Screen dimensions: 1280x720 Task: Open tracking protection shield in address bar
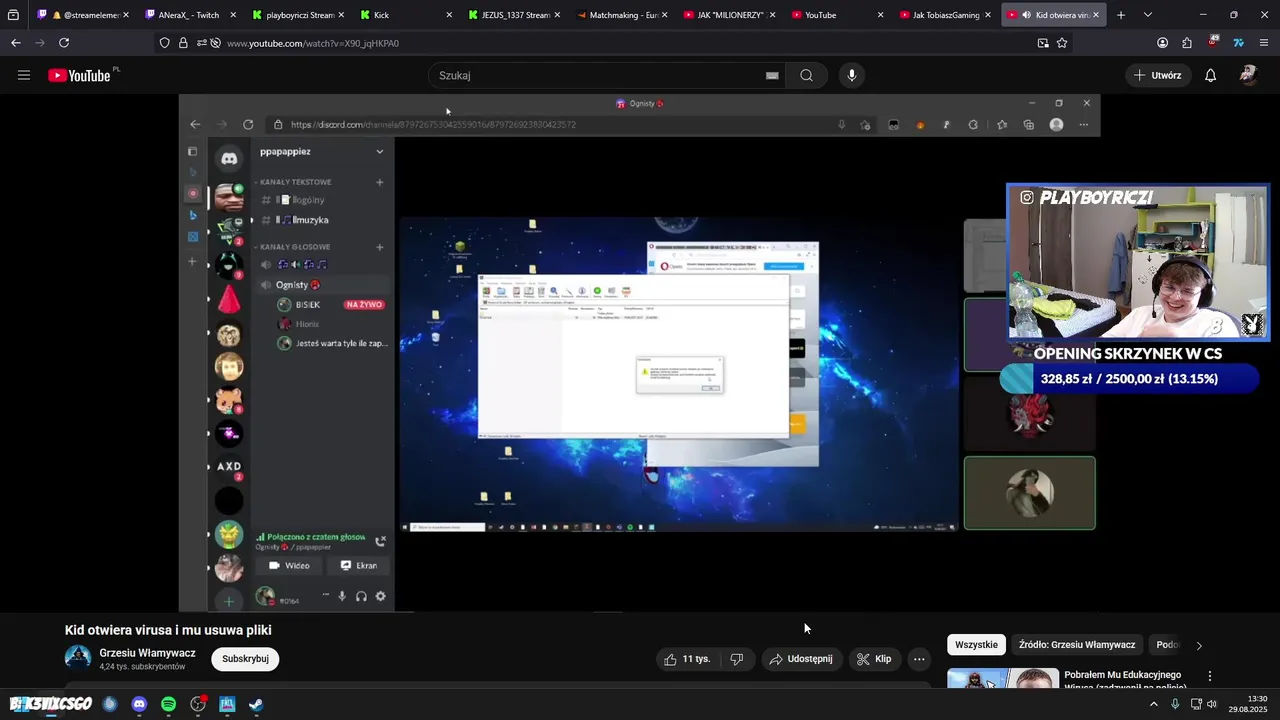pyautogui.click(x=164, y=43)
